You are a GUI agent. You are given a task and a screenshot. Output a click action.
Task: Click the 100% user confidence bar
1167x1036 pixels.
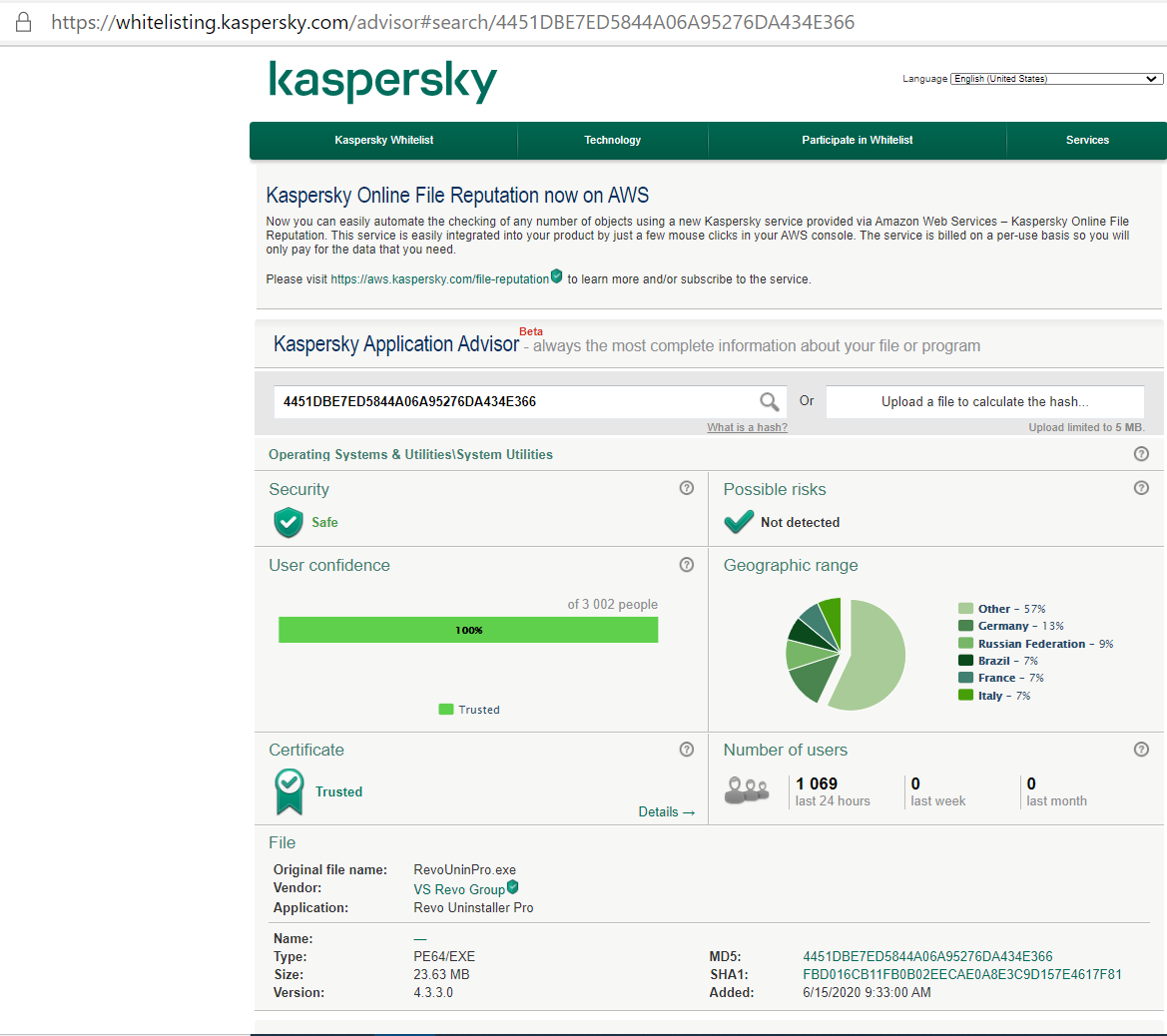click(468, 630)
